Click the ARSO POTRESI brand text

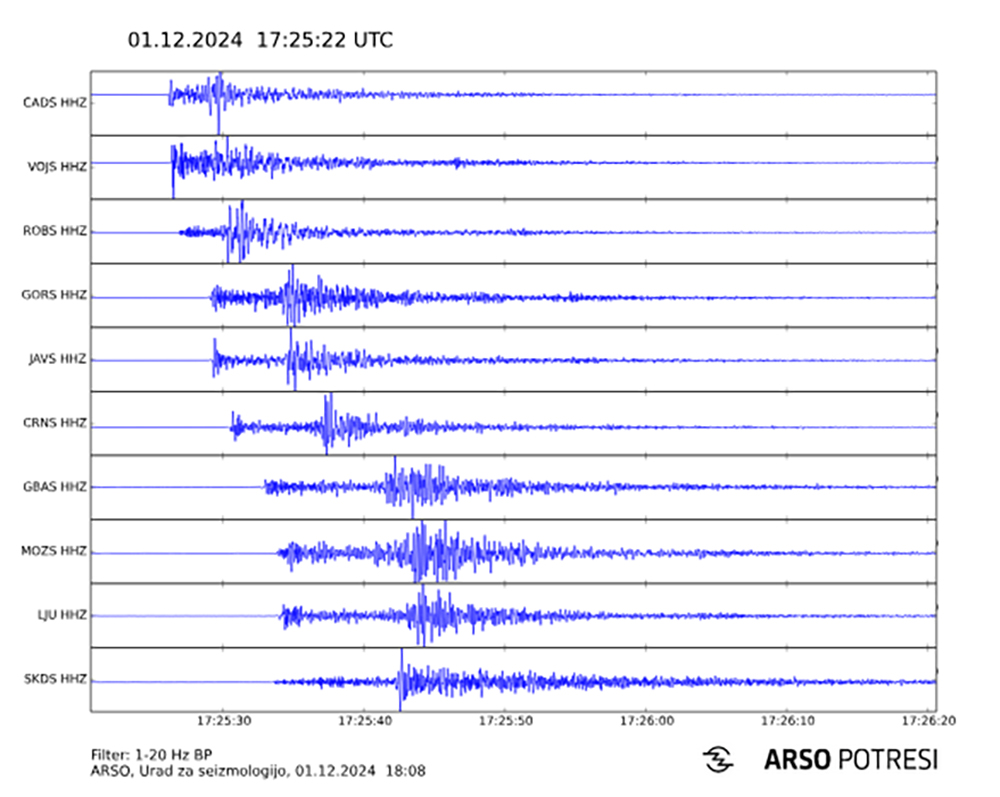tap(850, 759)
